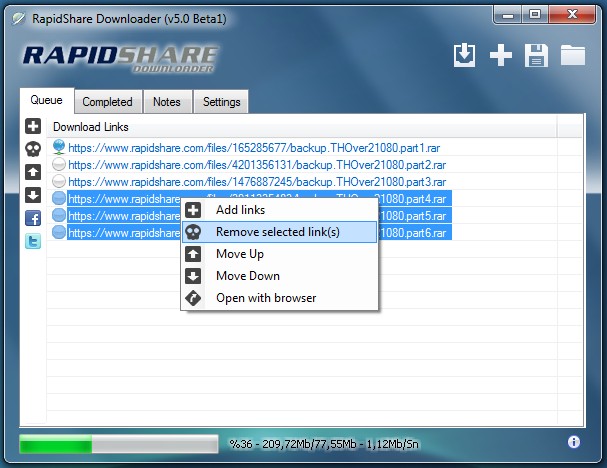Click the sidebar move-down arrow icon

[x=33, y=195]
